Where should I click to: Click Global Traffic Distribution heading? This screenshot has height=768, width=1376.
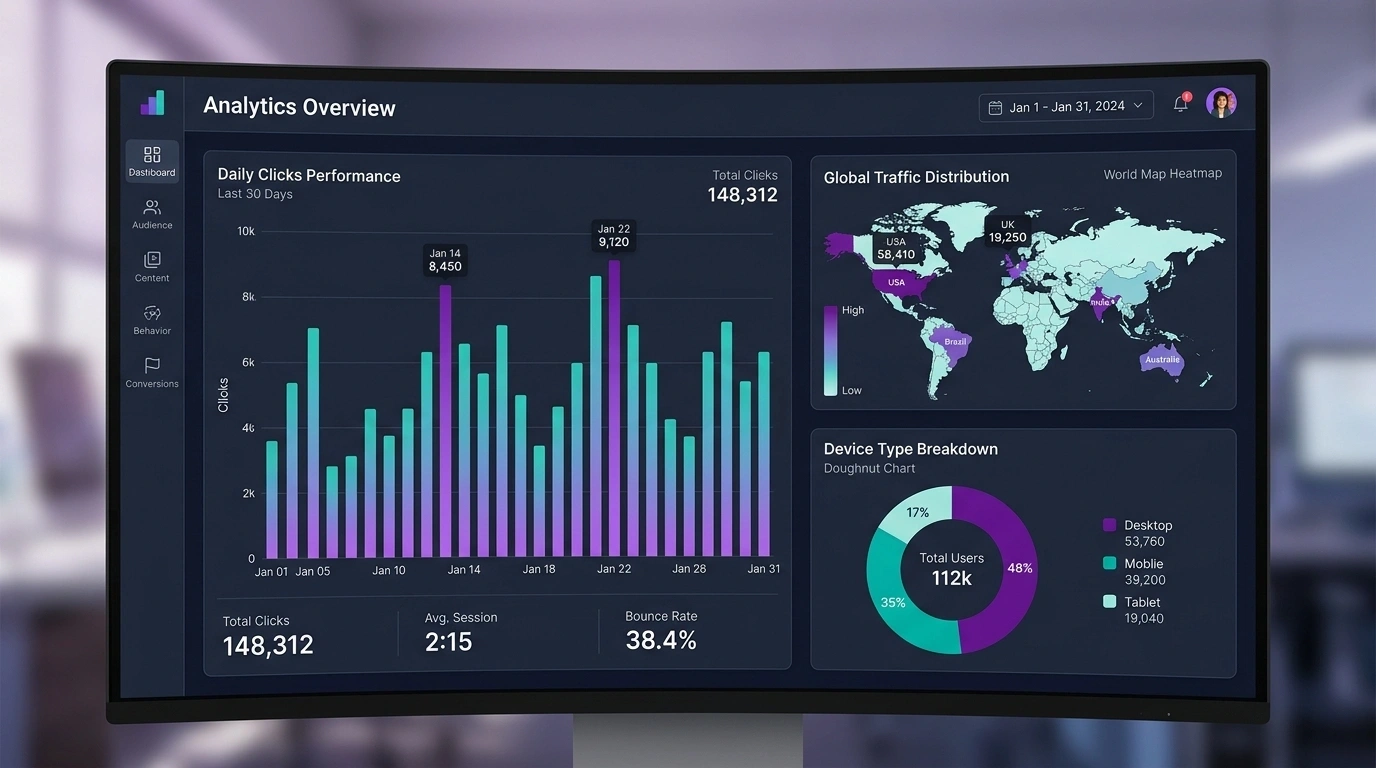916,177
